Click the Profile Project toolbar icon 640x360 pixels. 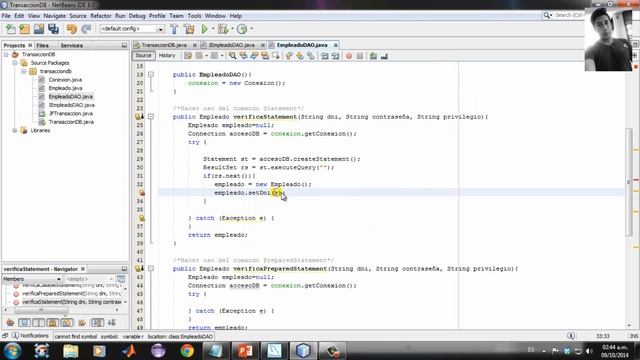(242, 29)
